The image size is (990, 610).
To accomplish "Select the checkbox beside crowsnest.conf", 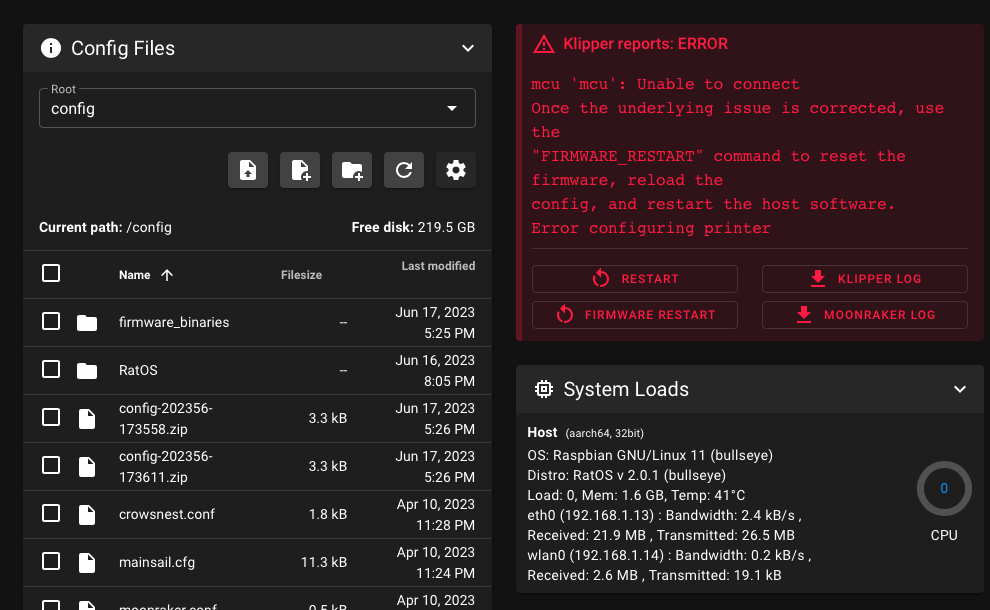I will click(51, 514).
